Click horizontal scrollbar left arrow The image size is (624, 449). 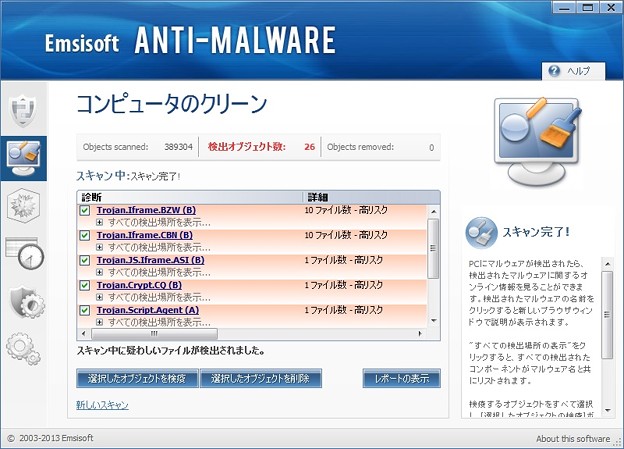(83, 334)
